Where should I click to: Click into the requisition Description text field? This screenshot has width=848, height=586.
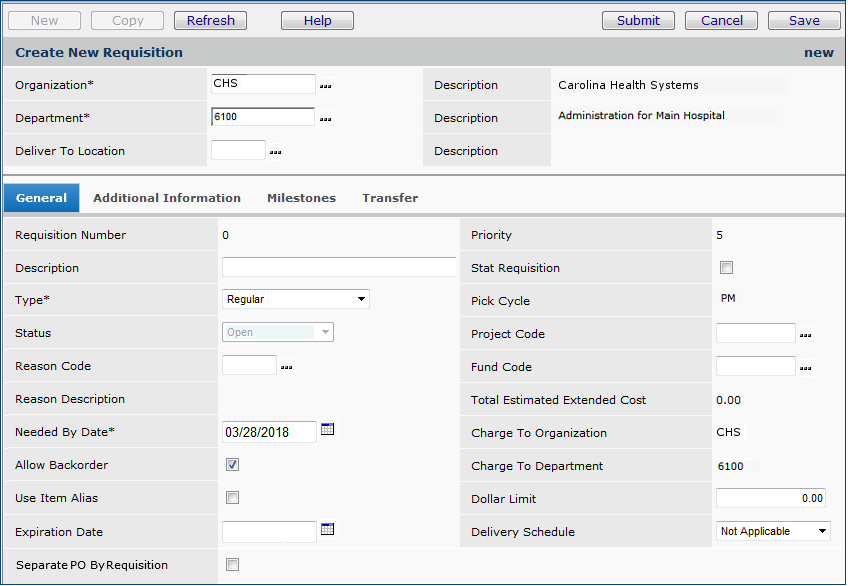(338, 267)
